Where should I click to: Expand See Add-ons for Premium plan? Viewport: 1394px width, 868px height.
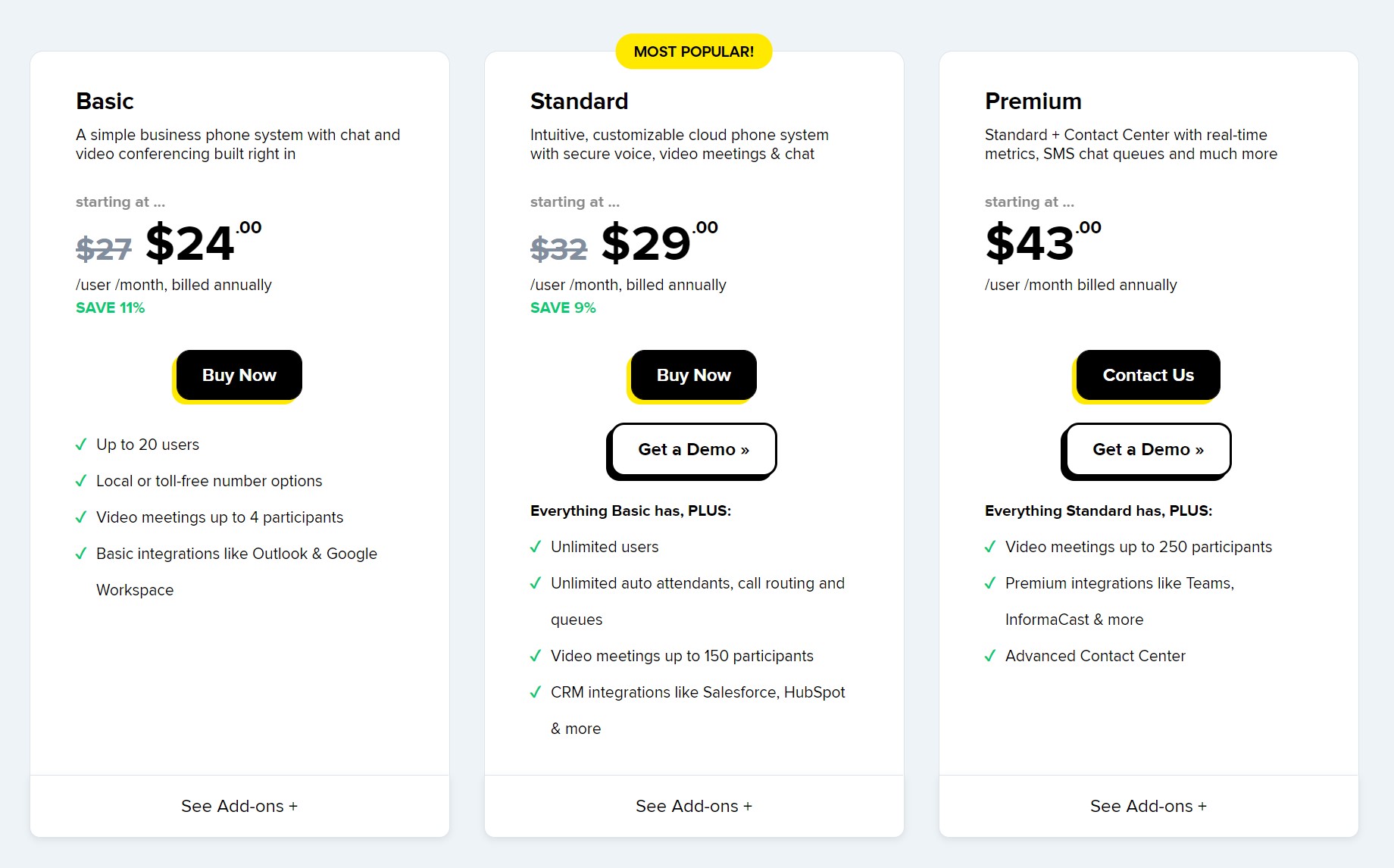1149,806
